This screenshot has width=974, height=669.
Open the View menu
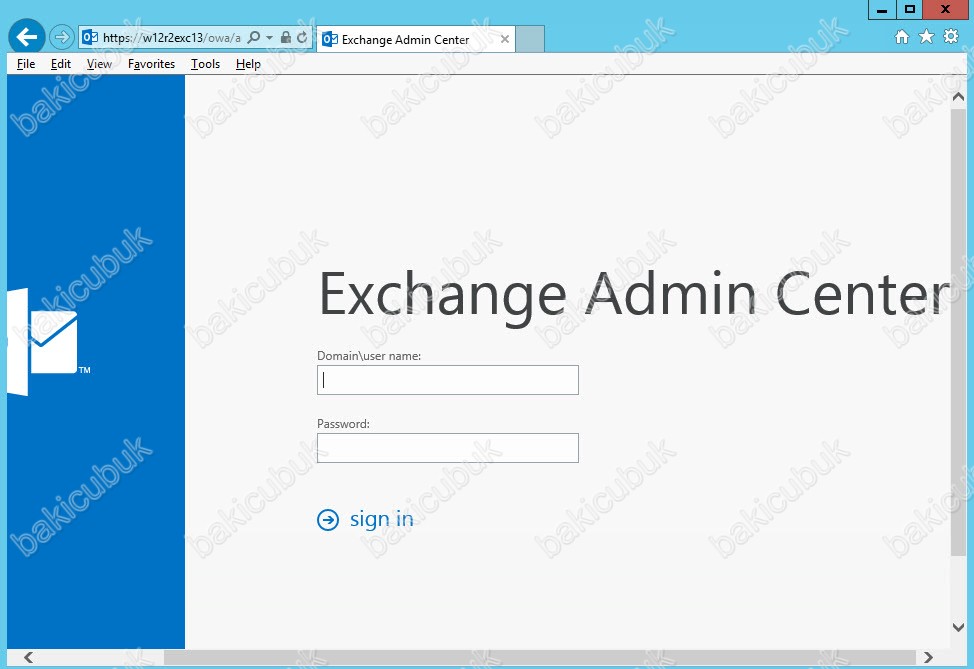(x=99, y=64)
